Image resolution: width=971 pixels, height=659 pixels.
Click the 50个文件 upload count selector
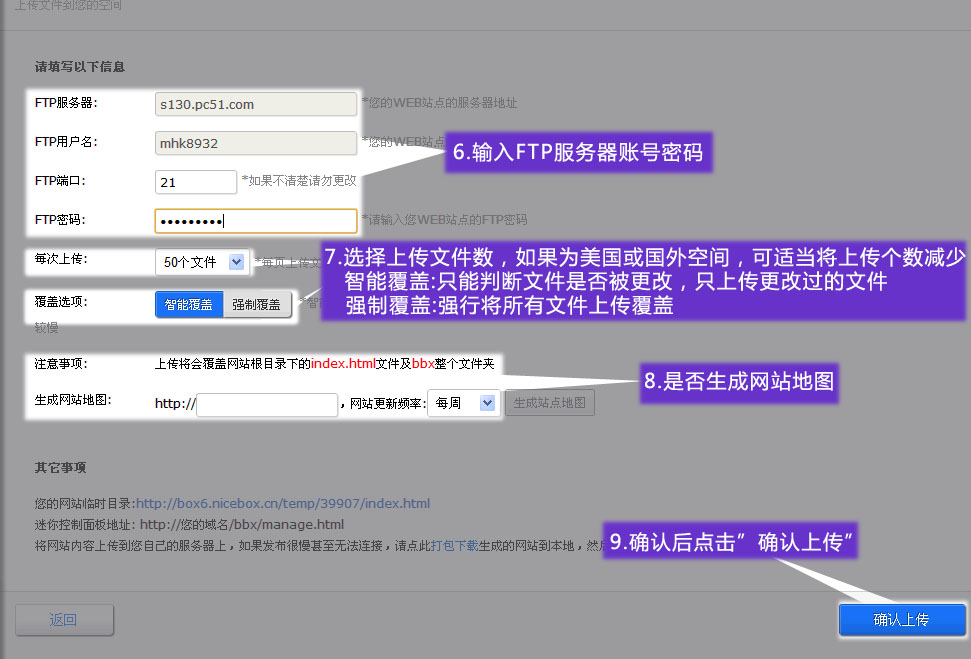coord(190,261)
